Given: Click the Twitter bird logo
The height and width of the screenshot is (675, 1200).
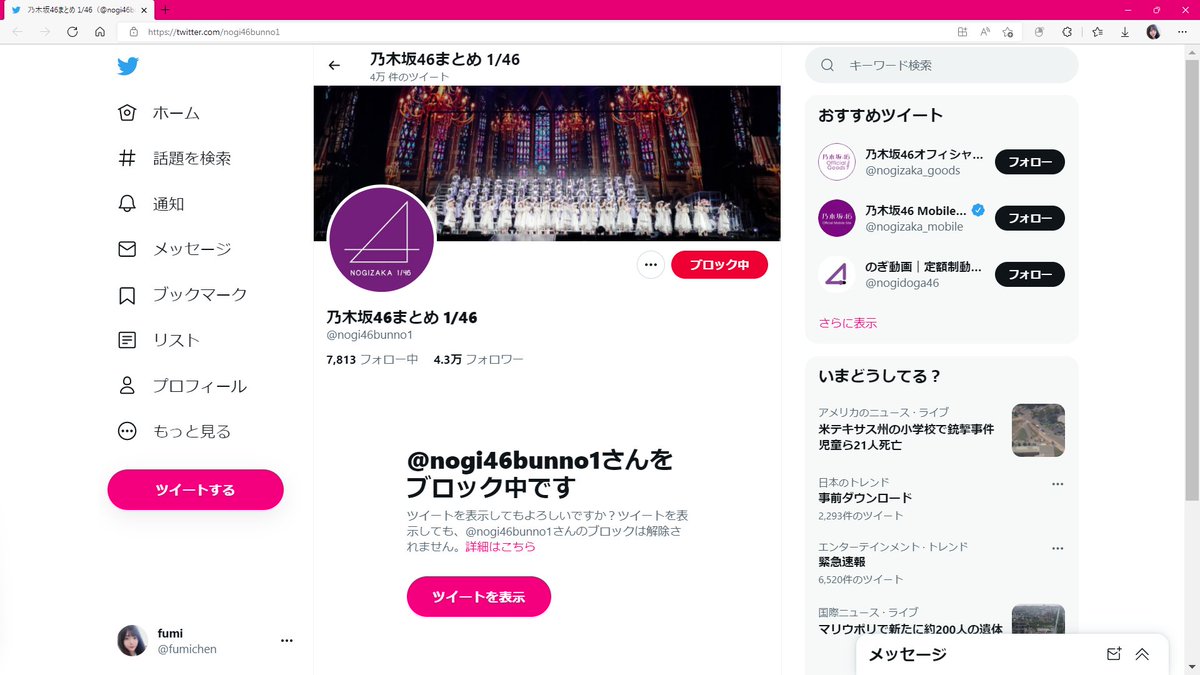Looking at the screenshot, I should click(127, 67).
